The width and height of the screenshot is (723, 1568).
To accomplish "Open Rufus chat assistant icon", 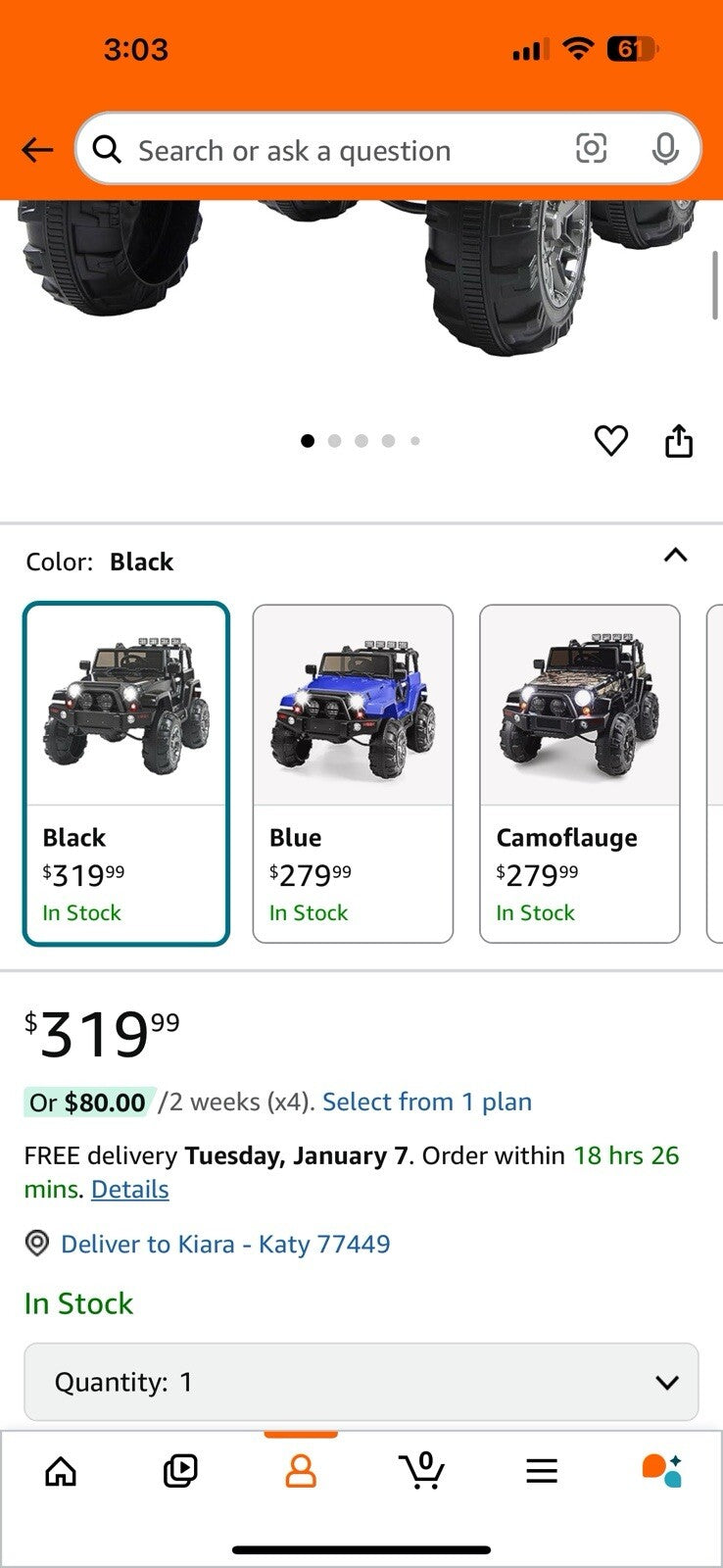I will point(662,1470).
